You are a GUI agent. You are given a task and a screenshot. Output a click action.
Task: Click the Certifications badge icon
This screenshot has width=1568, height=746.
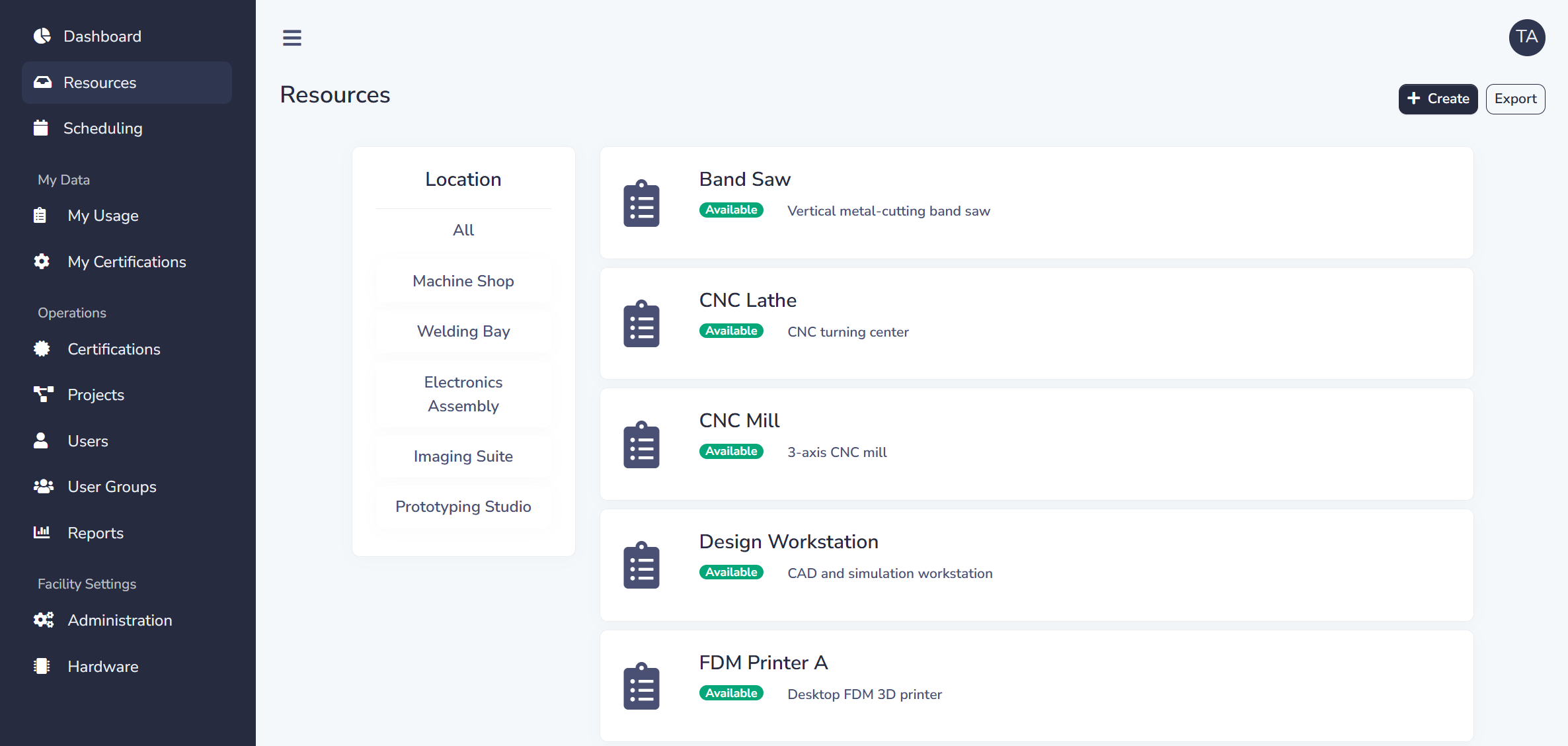tap(42, 349)
